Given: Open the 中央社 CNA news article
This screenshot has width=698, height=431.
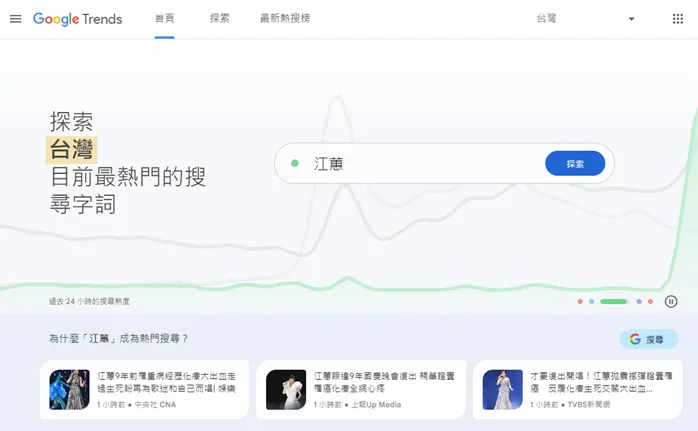Looking at the screenshot, I should pyautogui.click(x=145, y=390).
